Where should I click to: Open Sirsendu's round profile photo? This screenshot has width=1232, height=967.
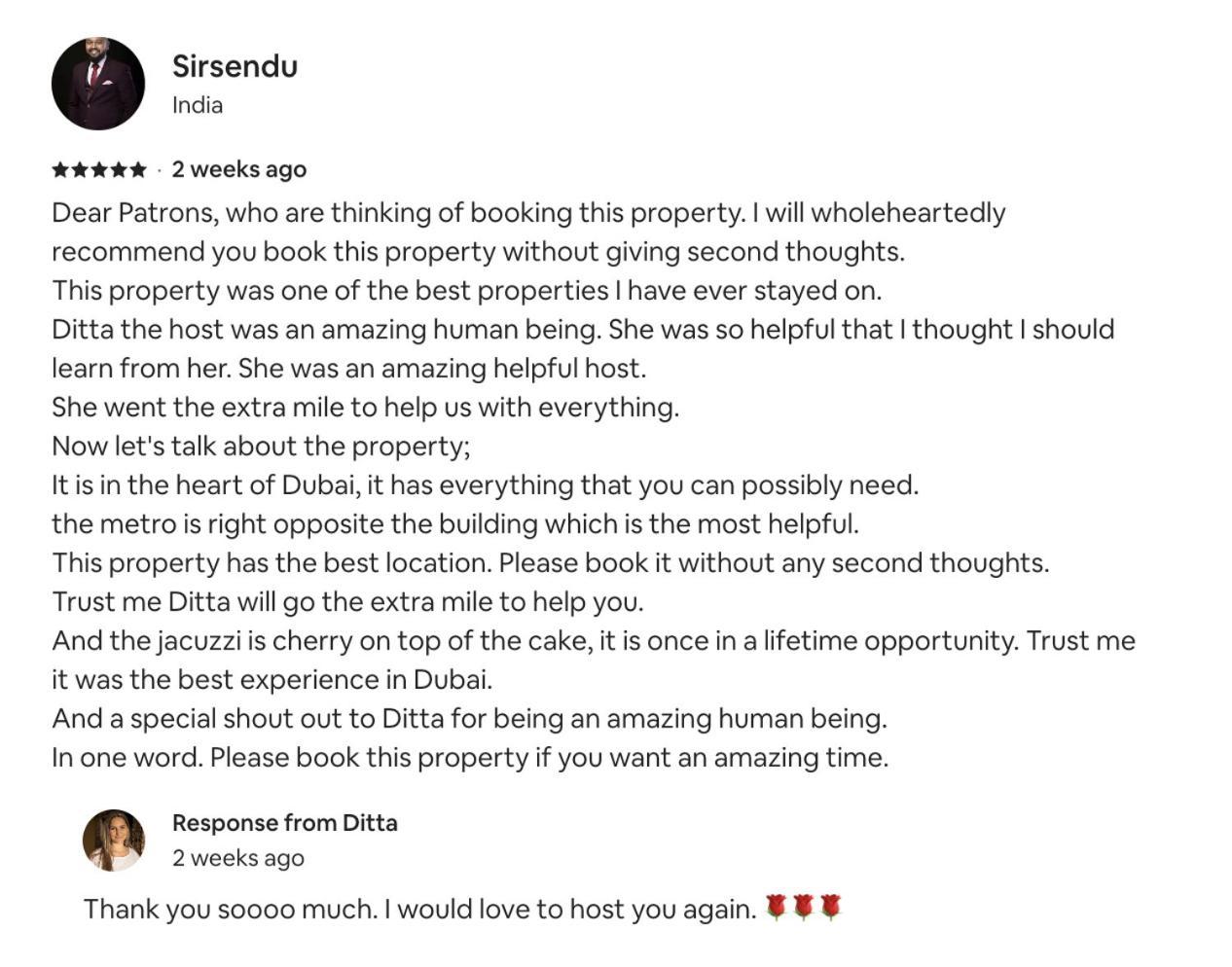97,84
